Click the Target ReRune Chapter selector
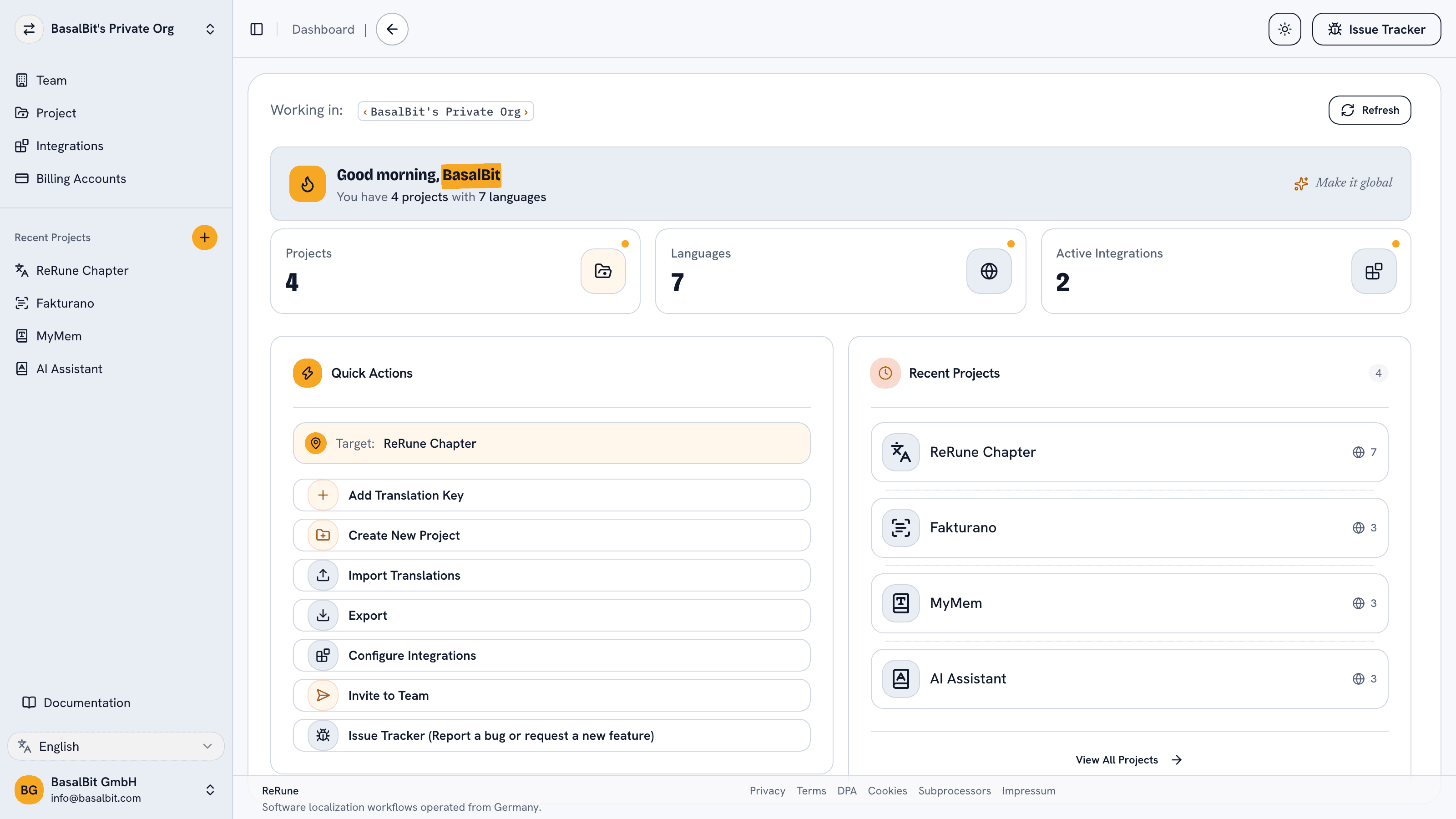This screenshot has width=1456, height=819. click(x=551, y=443)
